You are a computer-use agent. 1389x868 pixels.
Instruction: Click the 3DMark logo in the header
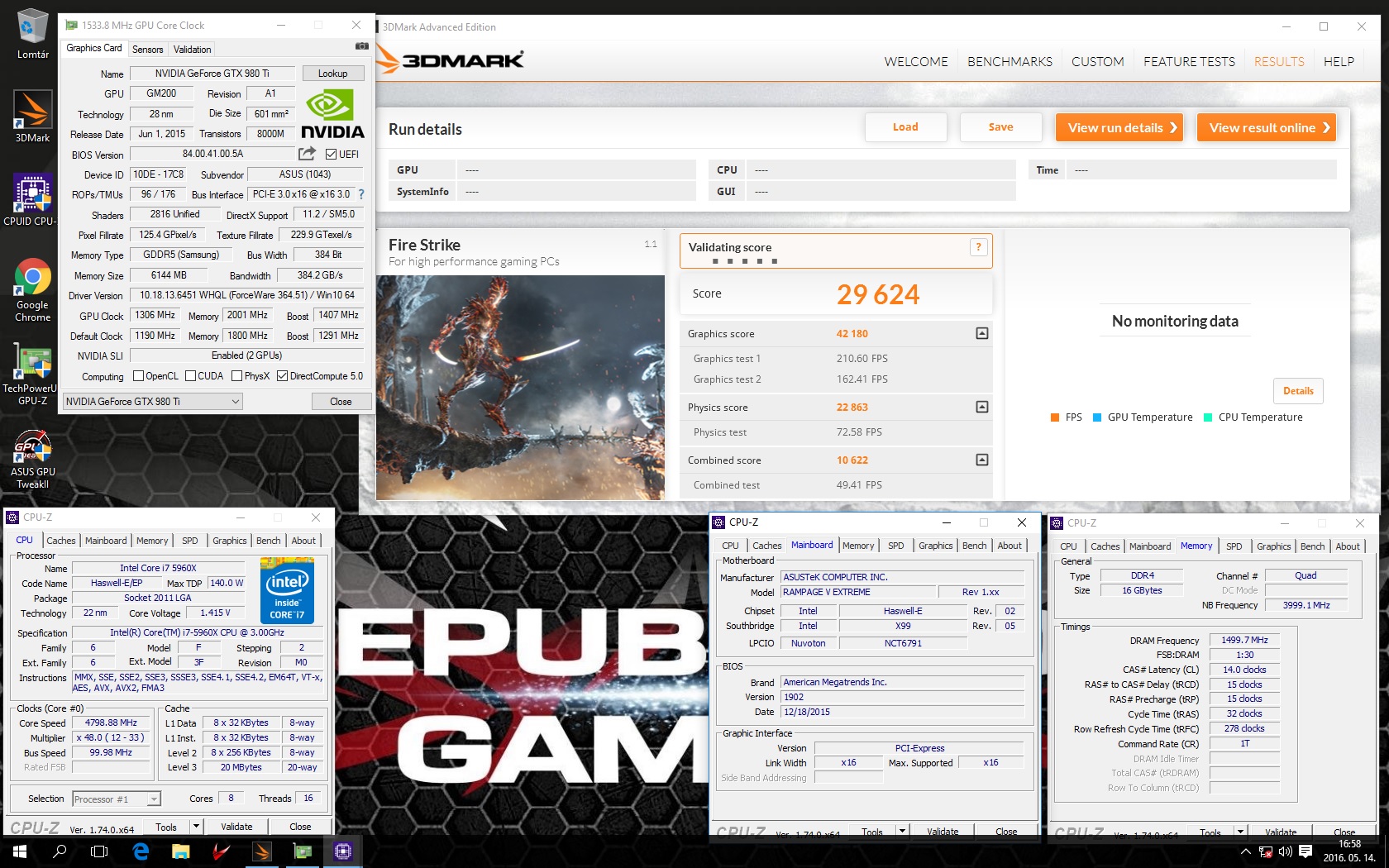(x=451, y=60)
